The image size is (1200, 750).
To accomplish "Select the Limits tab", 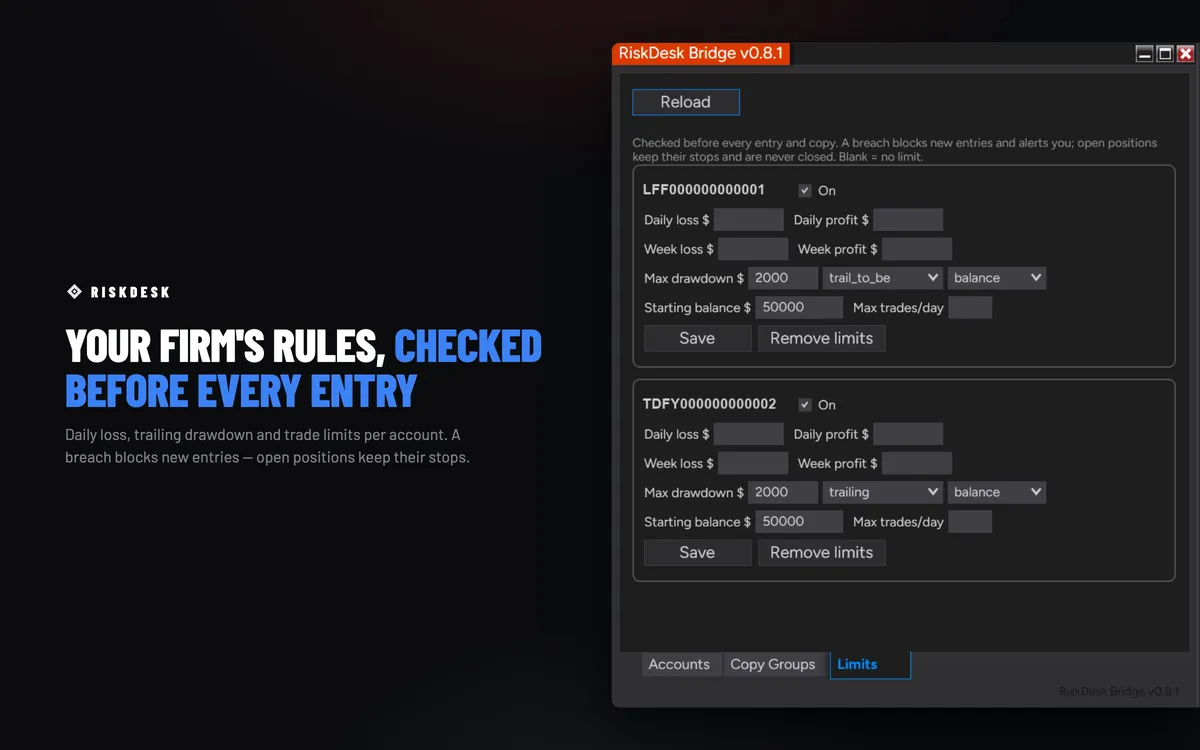I will [x=870, y=665].
